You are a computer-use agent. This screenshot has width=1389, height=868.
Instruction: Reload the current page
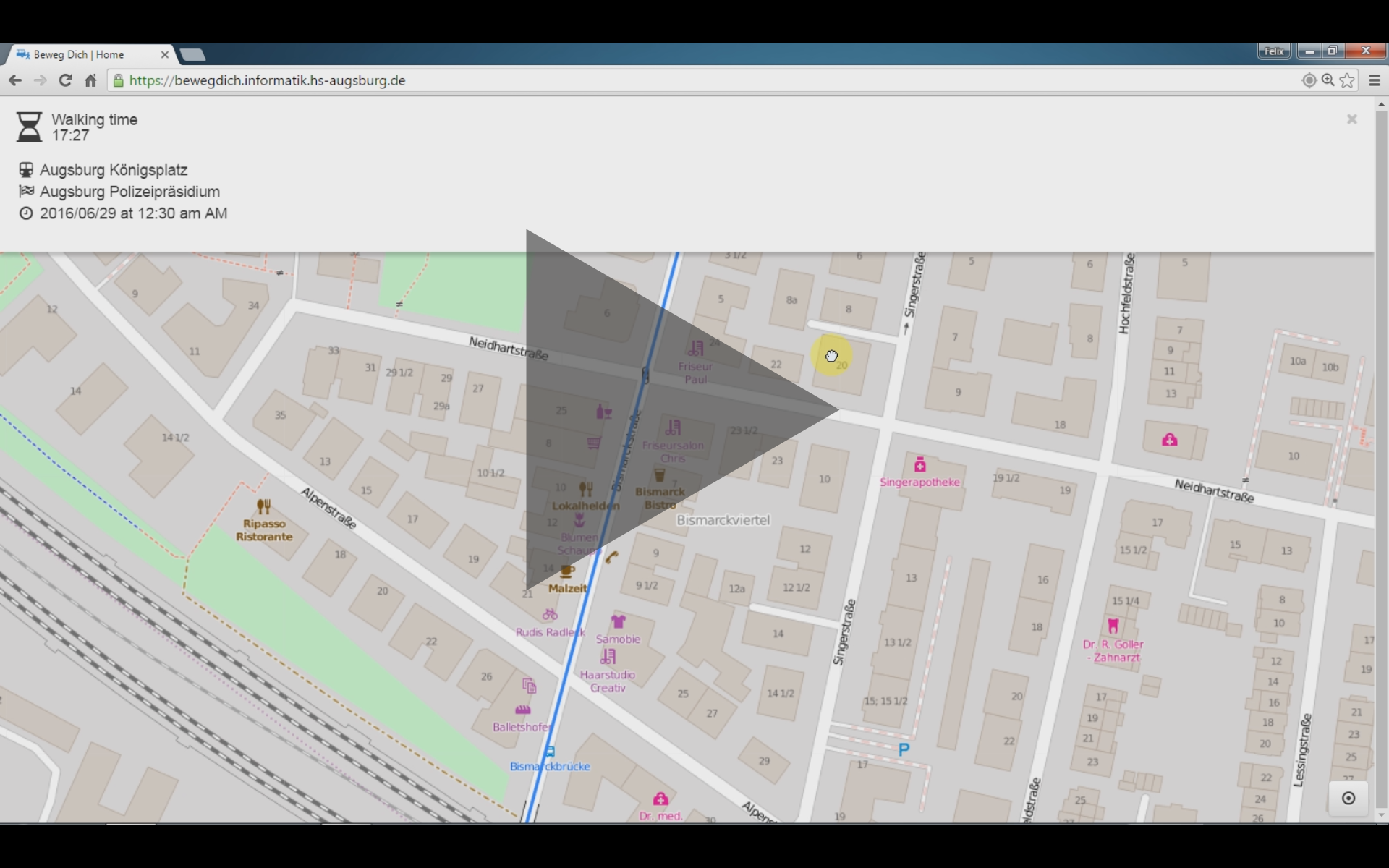[66, 80]
